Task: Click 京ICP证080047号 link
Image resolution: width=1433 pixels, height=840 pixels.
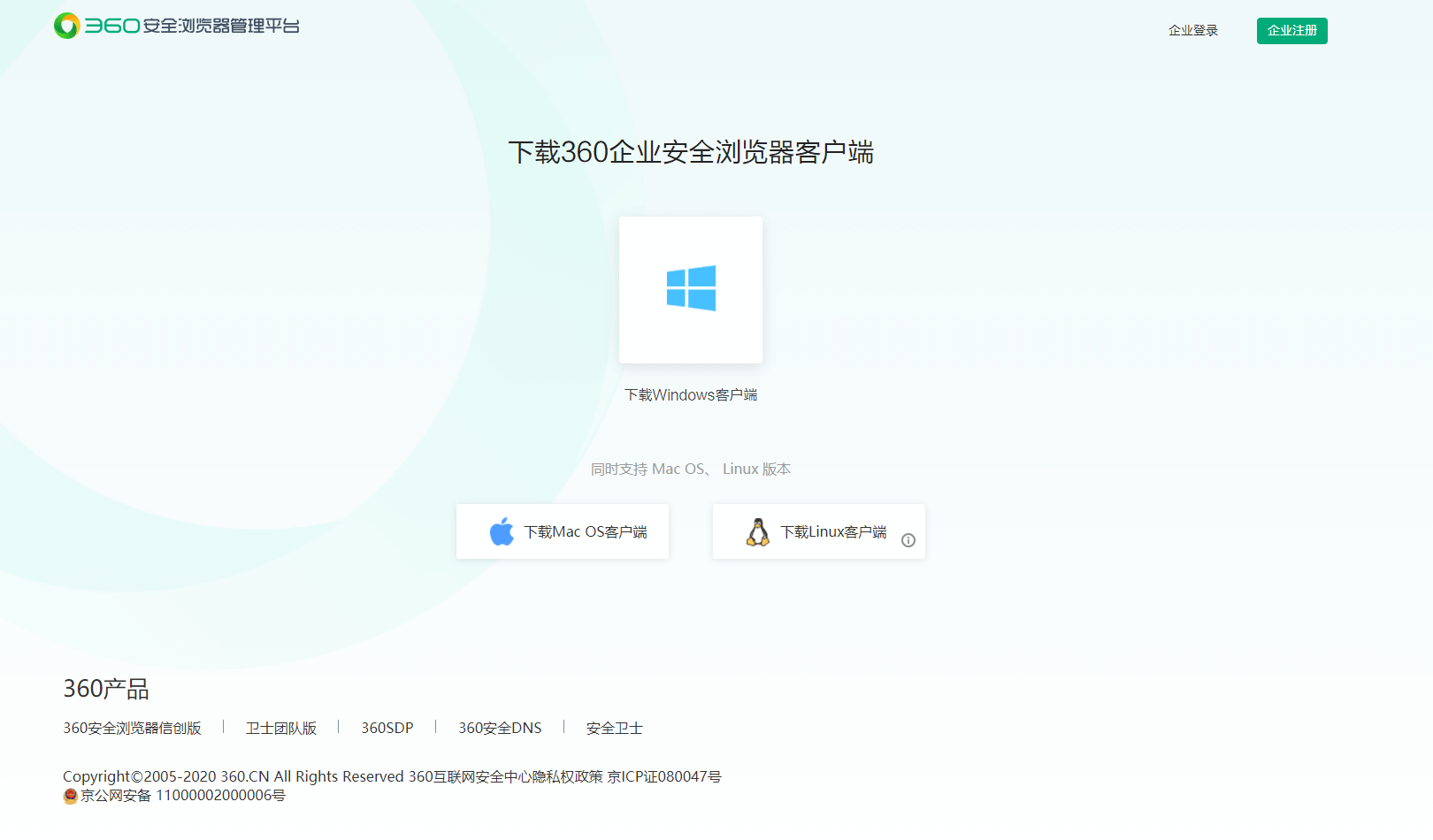Action: pos(664,776)
